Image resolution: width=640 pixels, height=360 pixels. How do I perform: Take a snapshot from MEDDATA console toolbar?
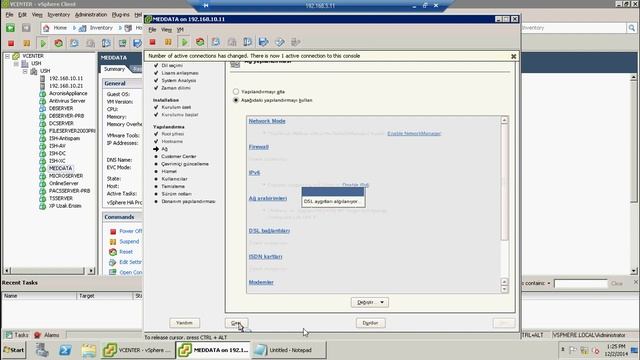coord(216,42)
